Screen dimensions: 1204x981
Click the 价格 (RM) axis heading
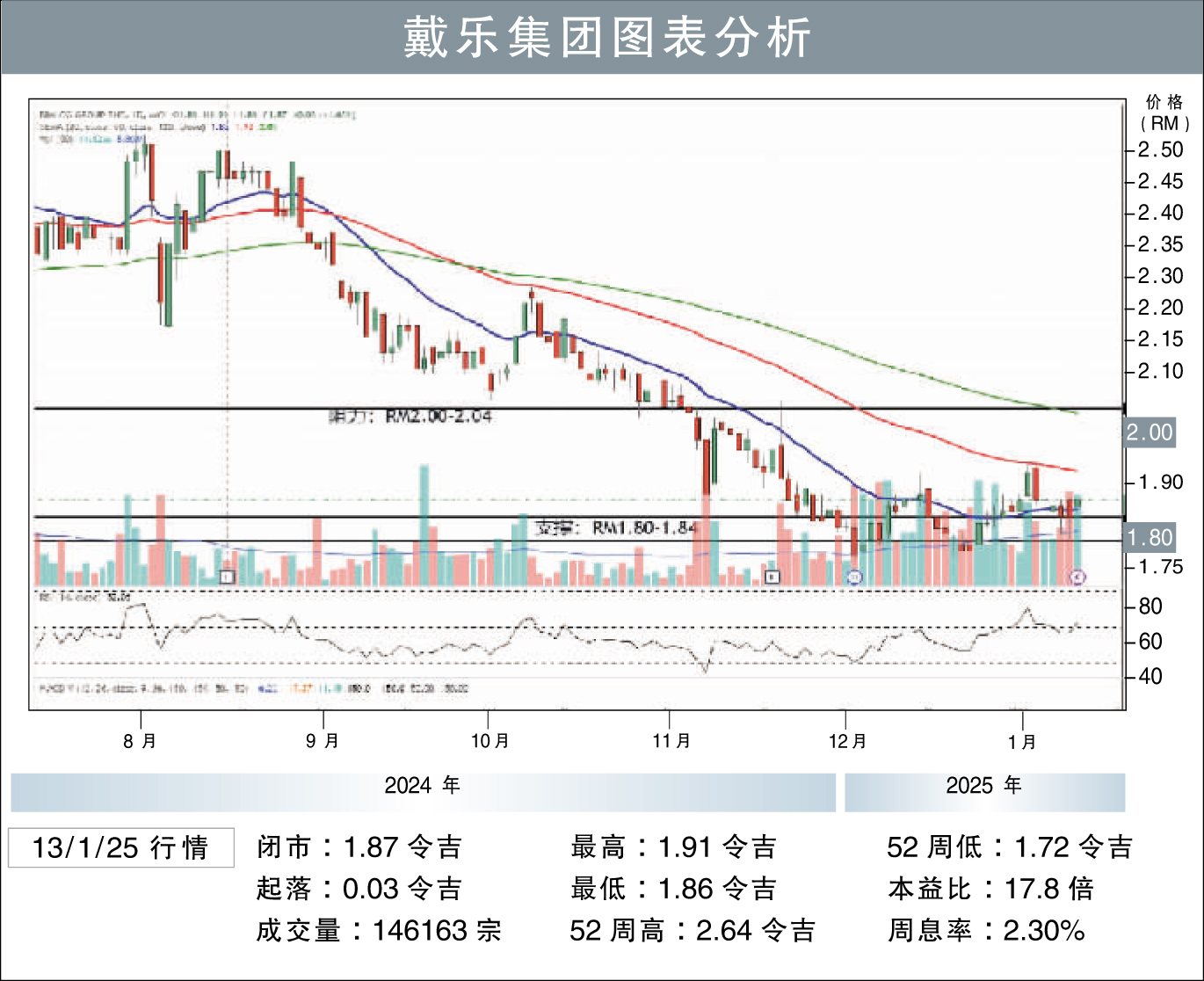pyautogui.click(x=1165, y=113)
